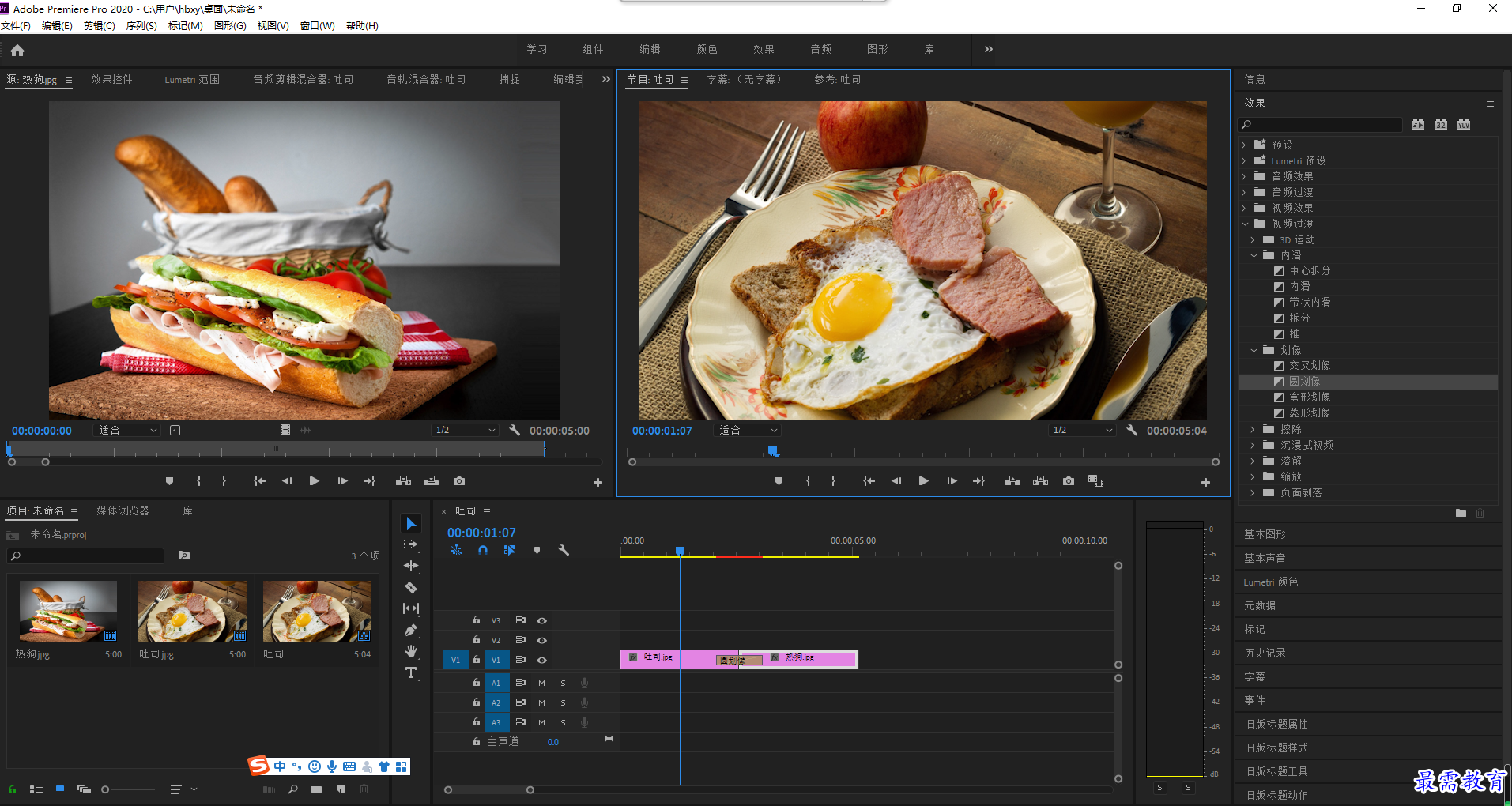The width and height of the screenshot is (1512, 806).
Task: Select the Track Select Forward tool
Action: pyautogui.click(x=411, y=544)
